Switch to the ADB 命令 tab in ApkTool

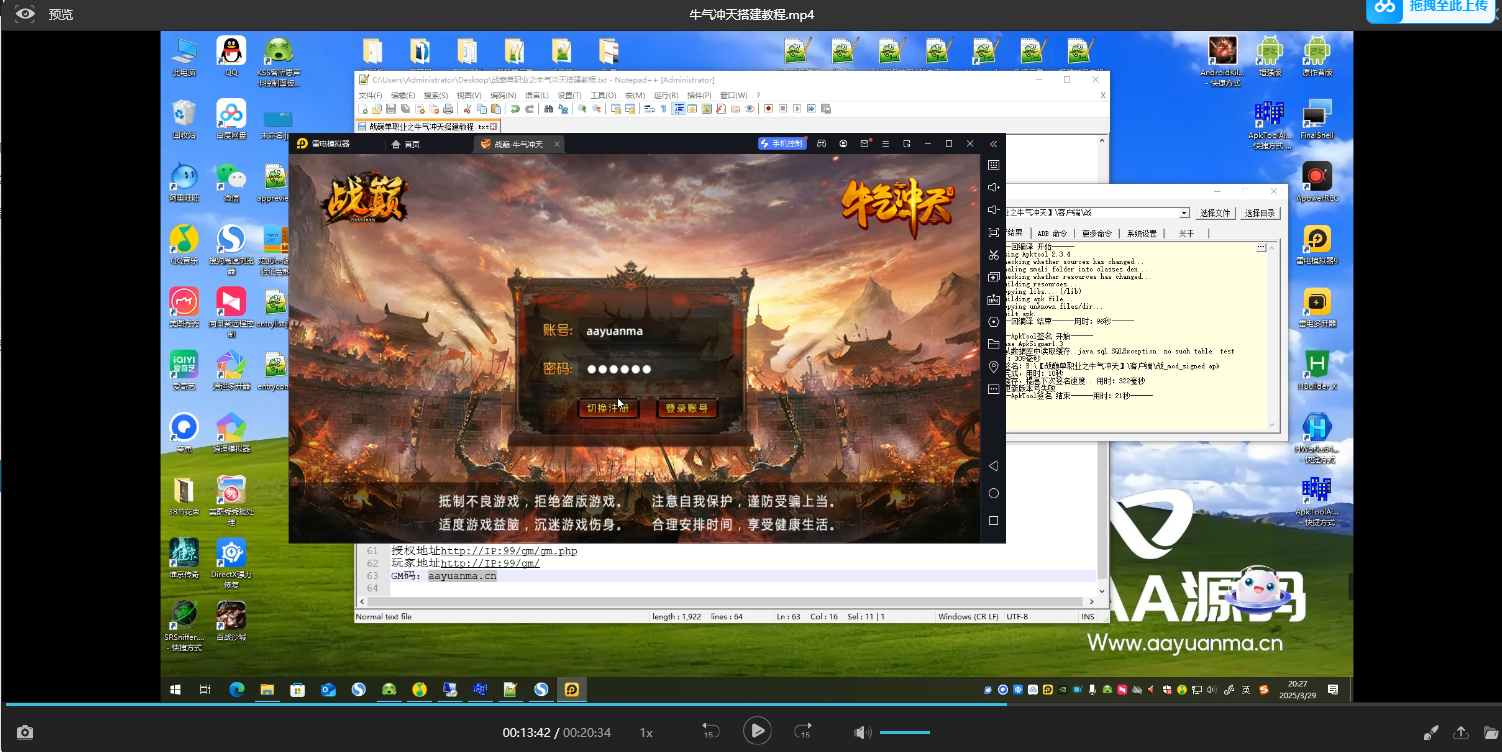pos(1053,233)
